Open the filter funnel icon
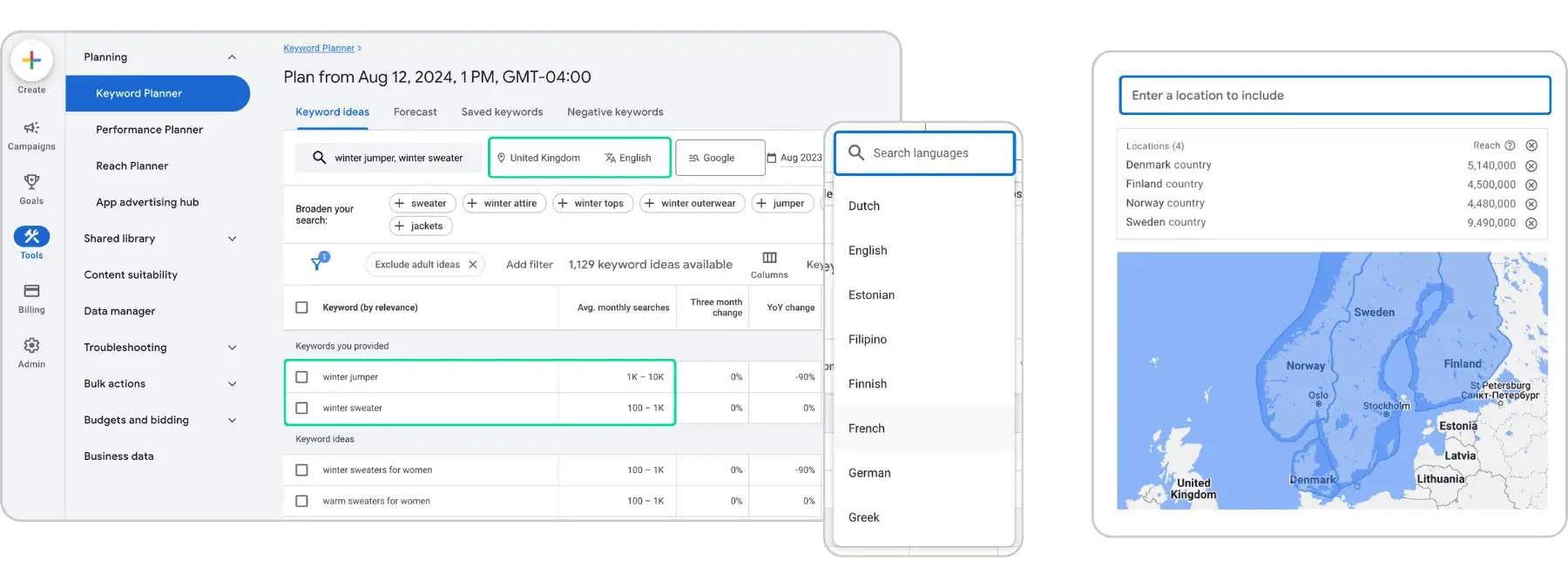The width and height of the screenshot is (1568, 588). [x=318, y=262]
